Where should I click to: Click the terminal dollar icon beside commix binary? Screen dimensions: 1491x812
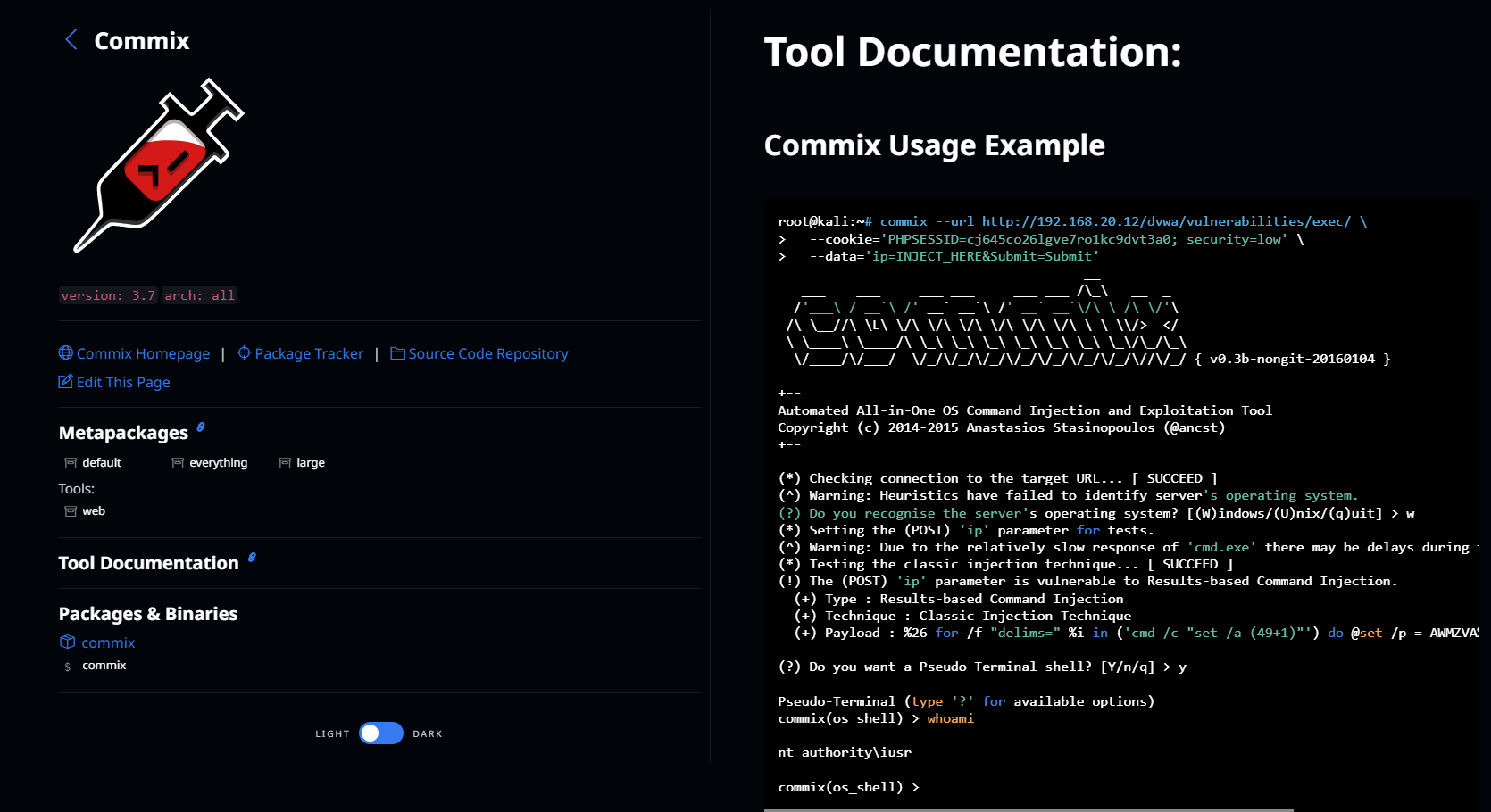coord(66,665)
